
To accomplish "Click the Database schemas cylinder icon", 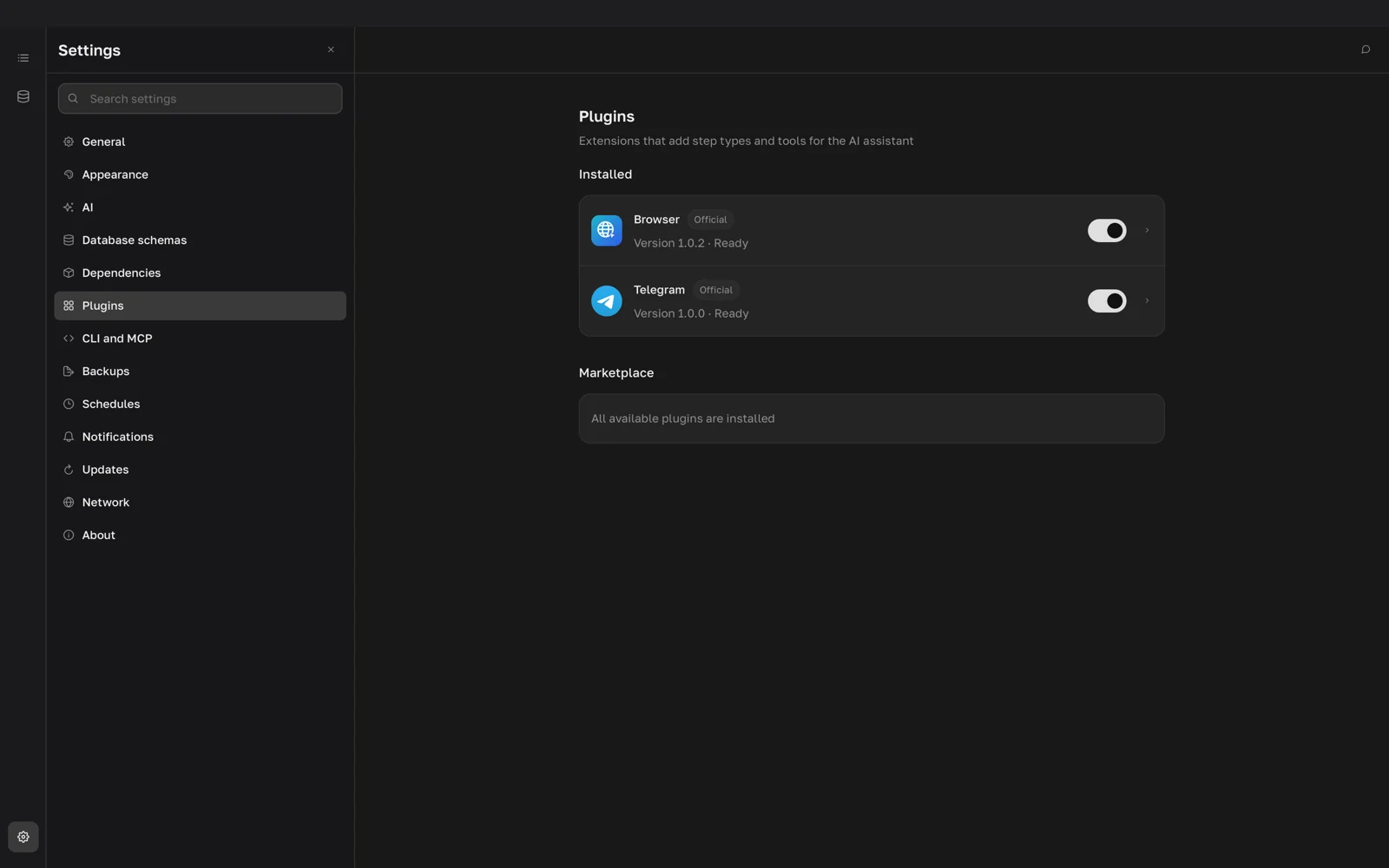I will 69,240.
